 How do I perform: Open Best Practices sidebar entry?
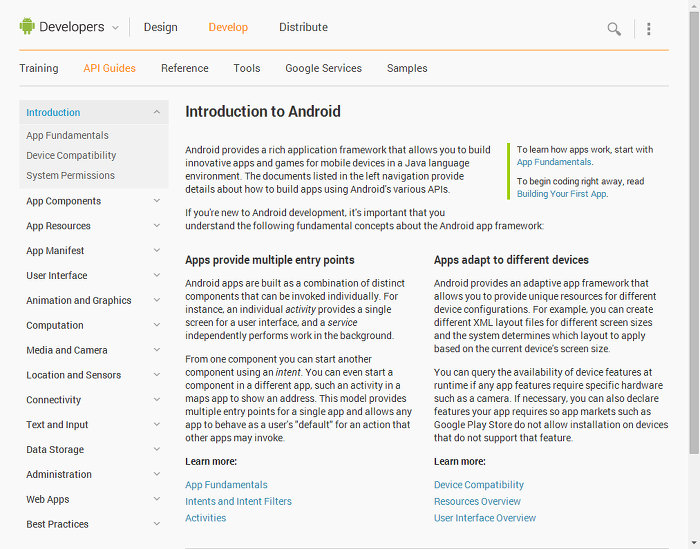pos(57,524)
